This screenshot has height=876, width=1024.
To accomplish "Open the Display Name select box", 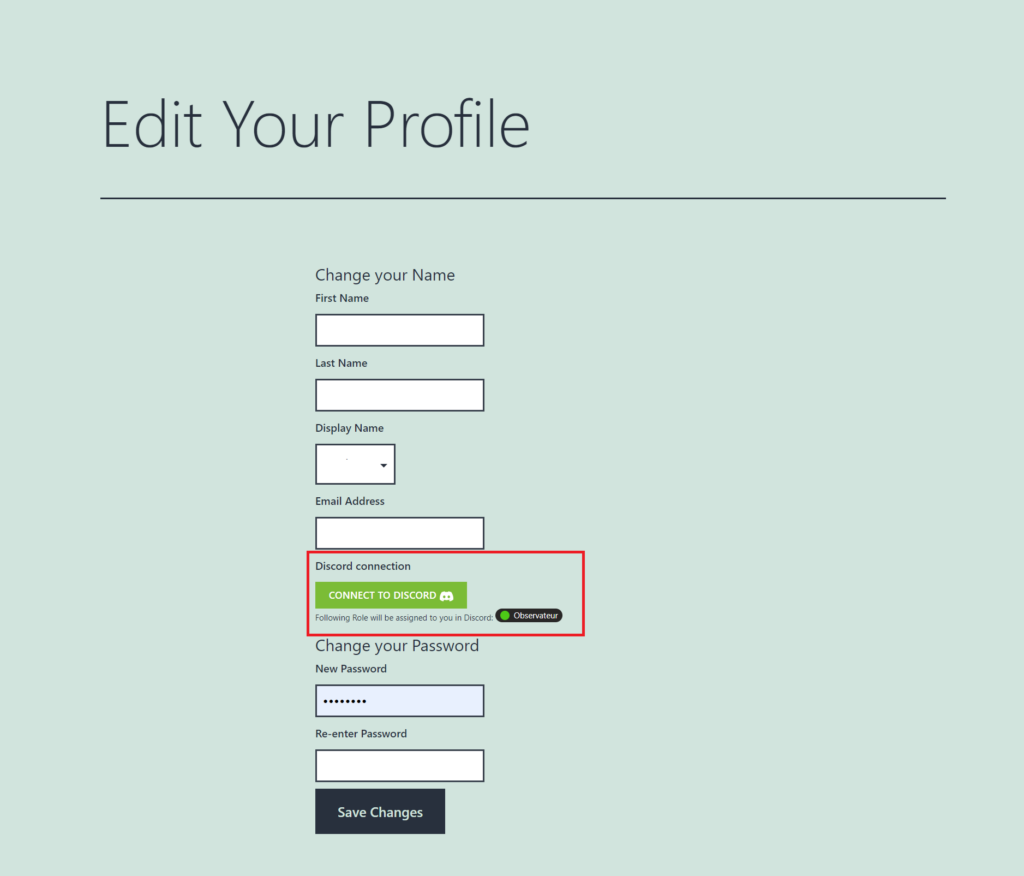I will 355,464.
